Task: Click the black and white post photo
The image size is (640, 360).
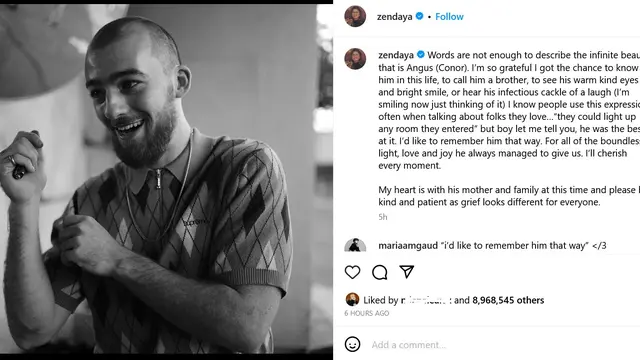Action: pyautogui.click(x=167, y=179)
